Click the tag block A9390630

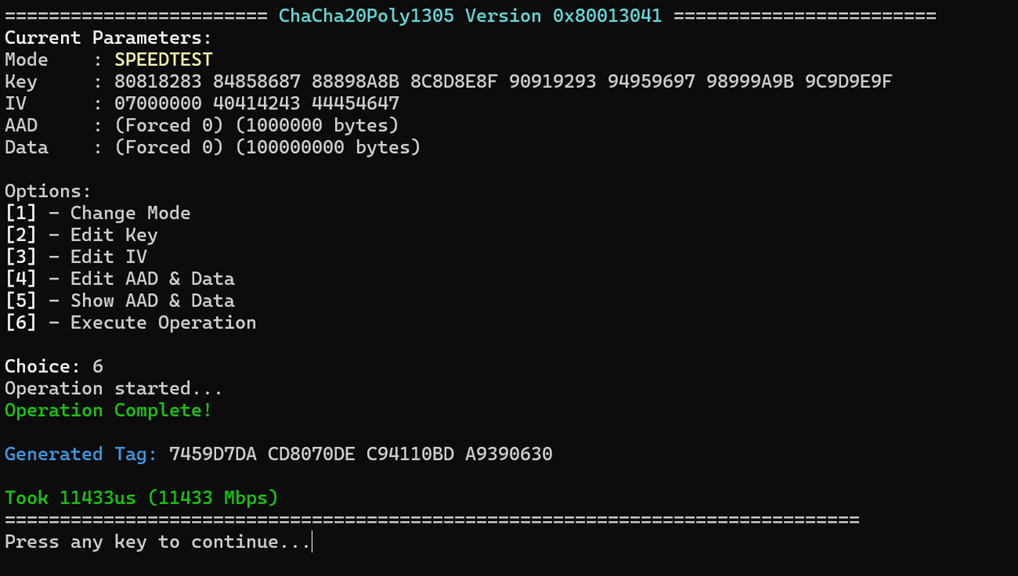[509, 454]
